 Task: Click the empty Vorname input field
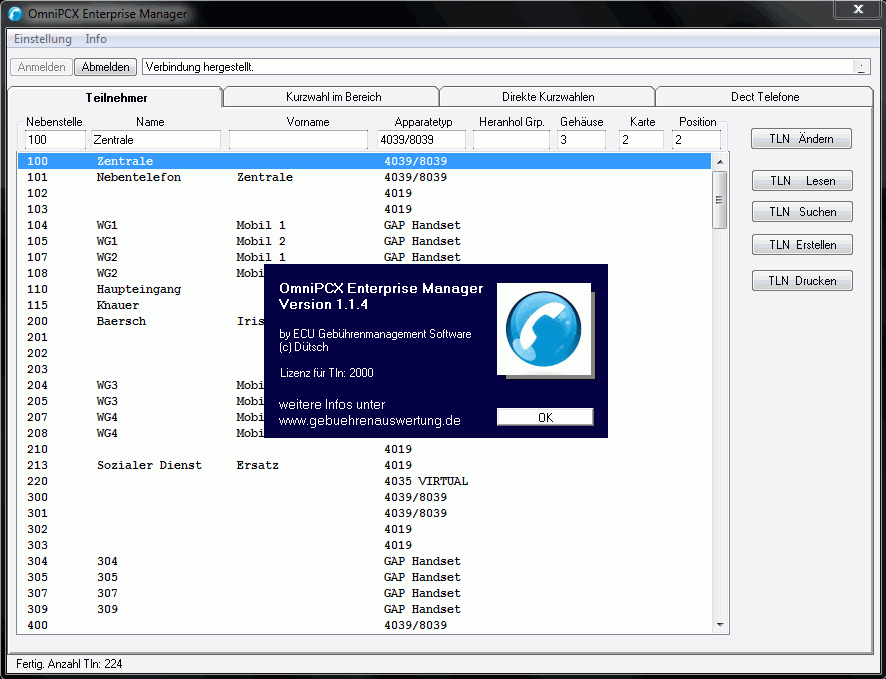click(298, 140)
